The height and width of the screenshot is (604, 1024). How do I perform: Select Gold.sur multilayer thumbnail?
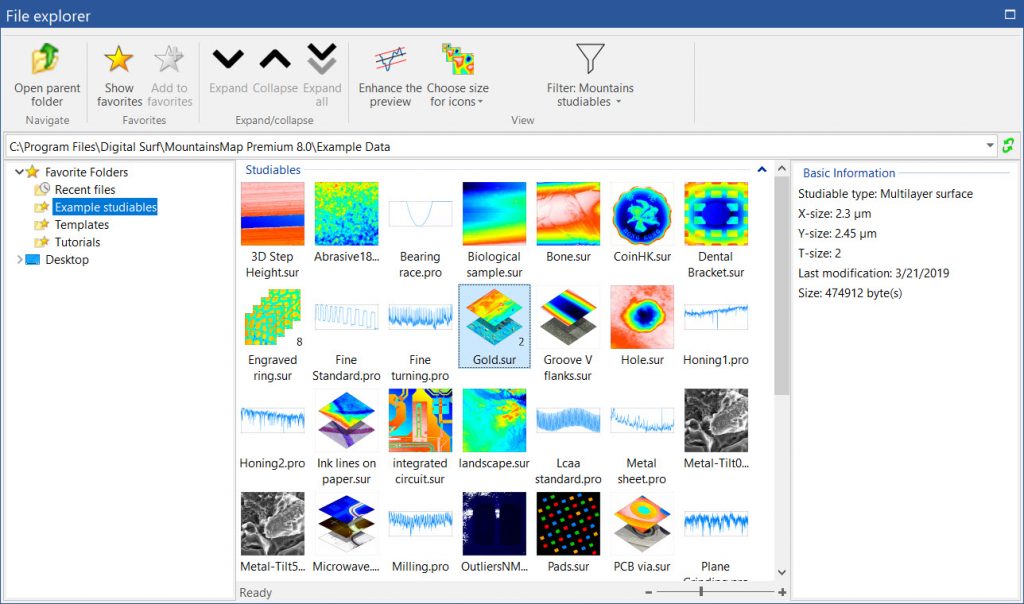coord(494,317)
